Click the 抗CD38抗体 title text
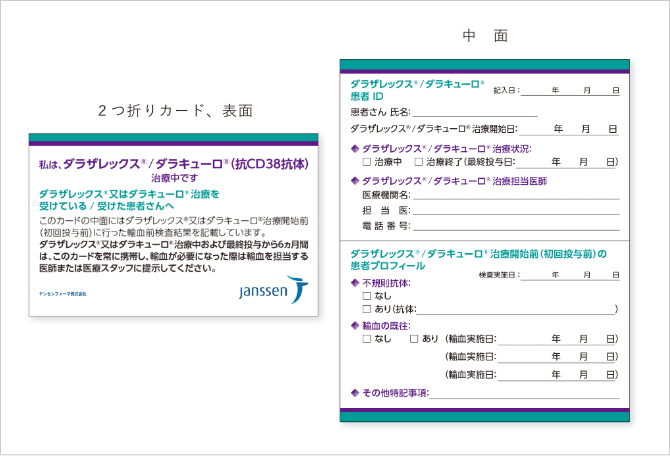 coord(270,164)
